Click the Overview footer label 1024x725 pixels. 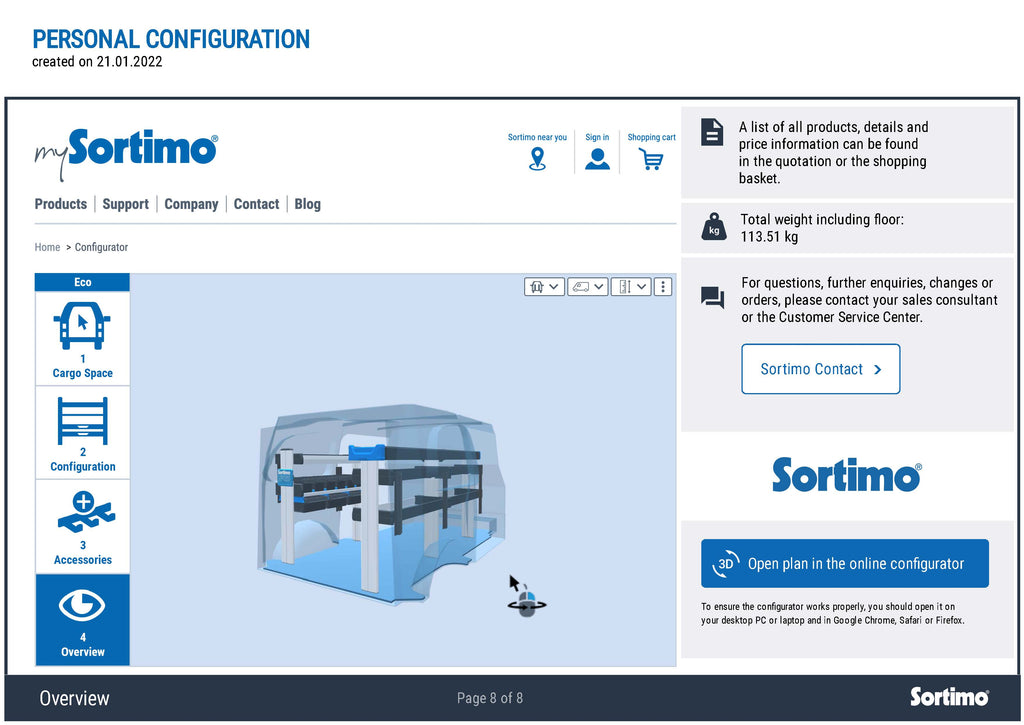coord(74,698)
